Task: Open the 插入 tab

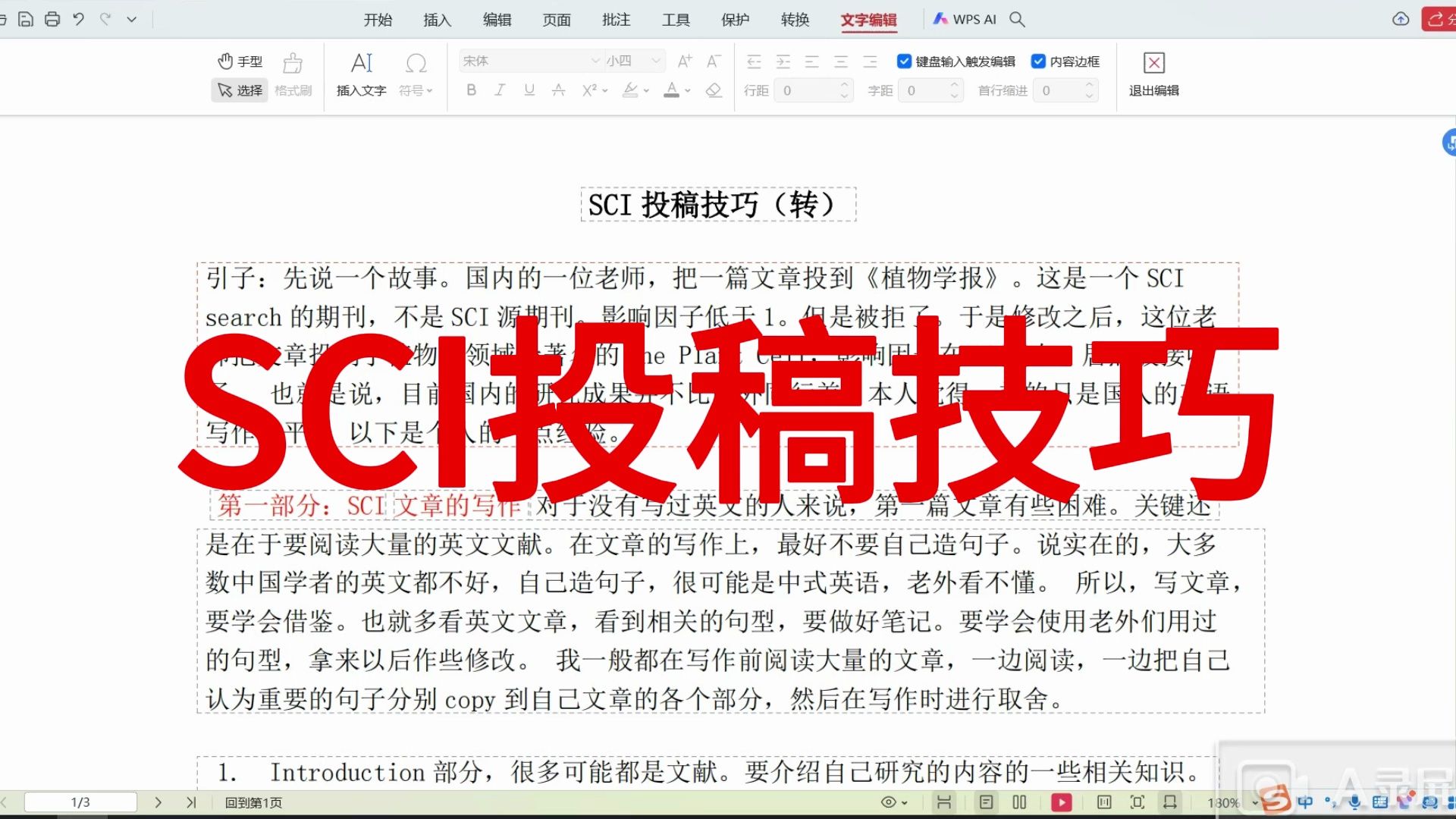Action: 438,20
